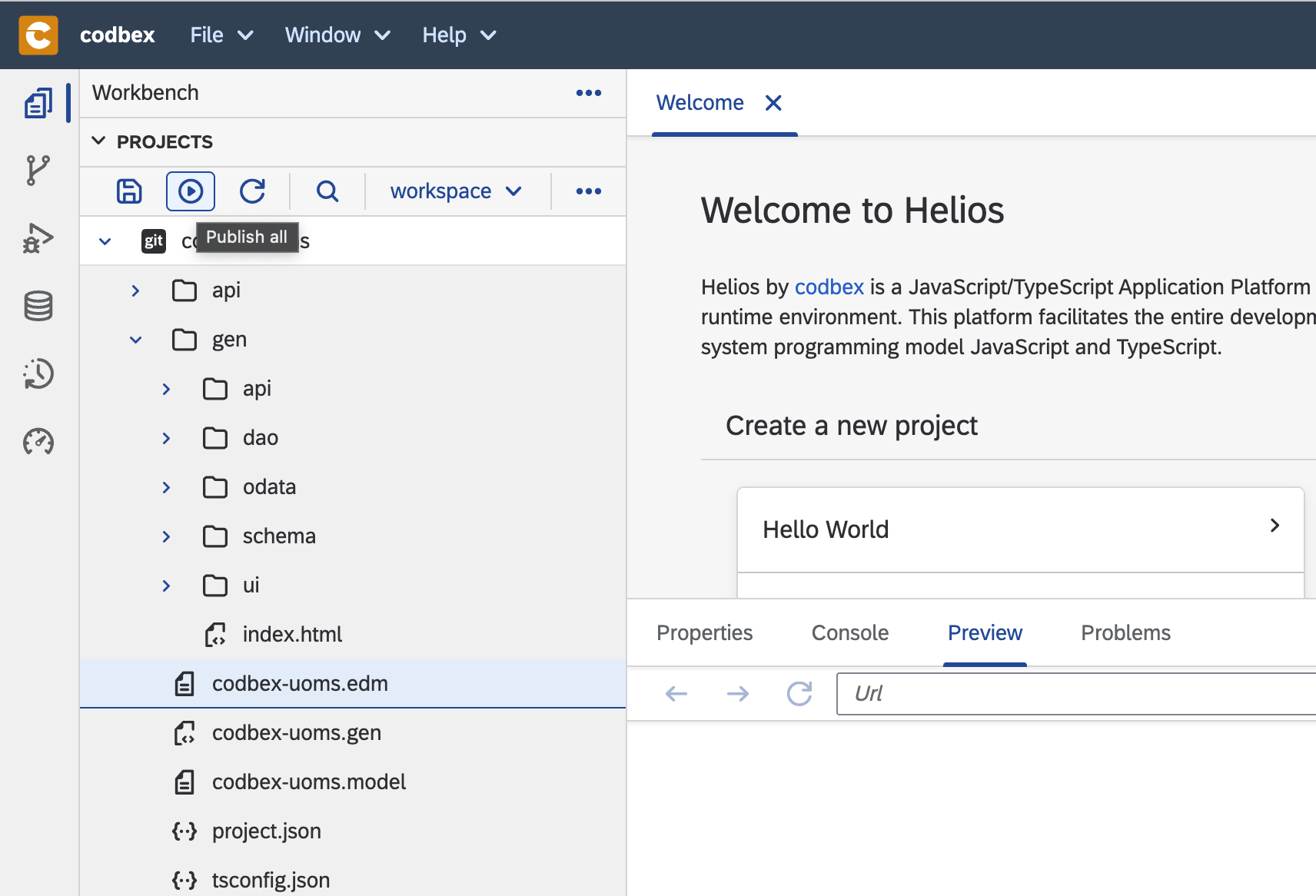This screenshot has height=896, width=1316.
Task: Expand the schema folder
Action: (x=166, y=536)
